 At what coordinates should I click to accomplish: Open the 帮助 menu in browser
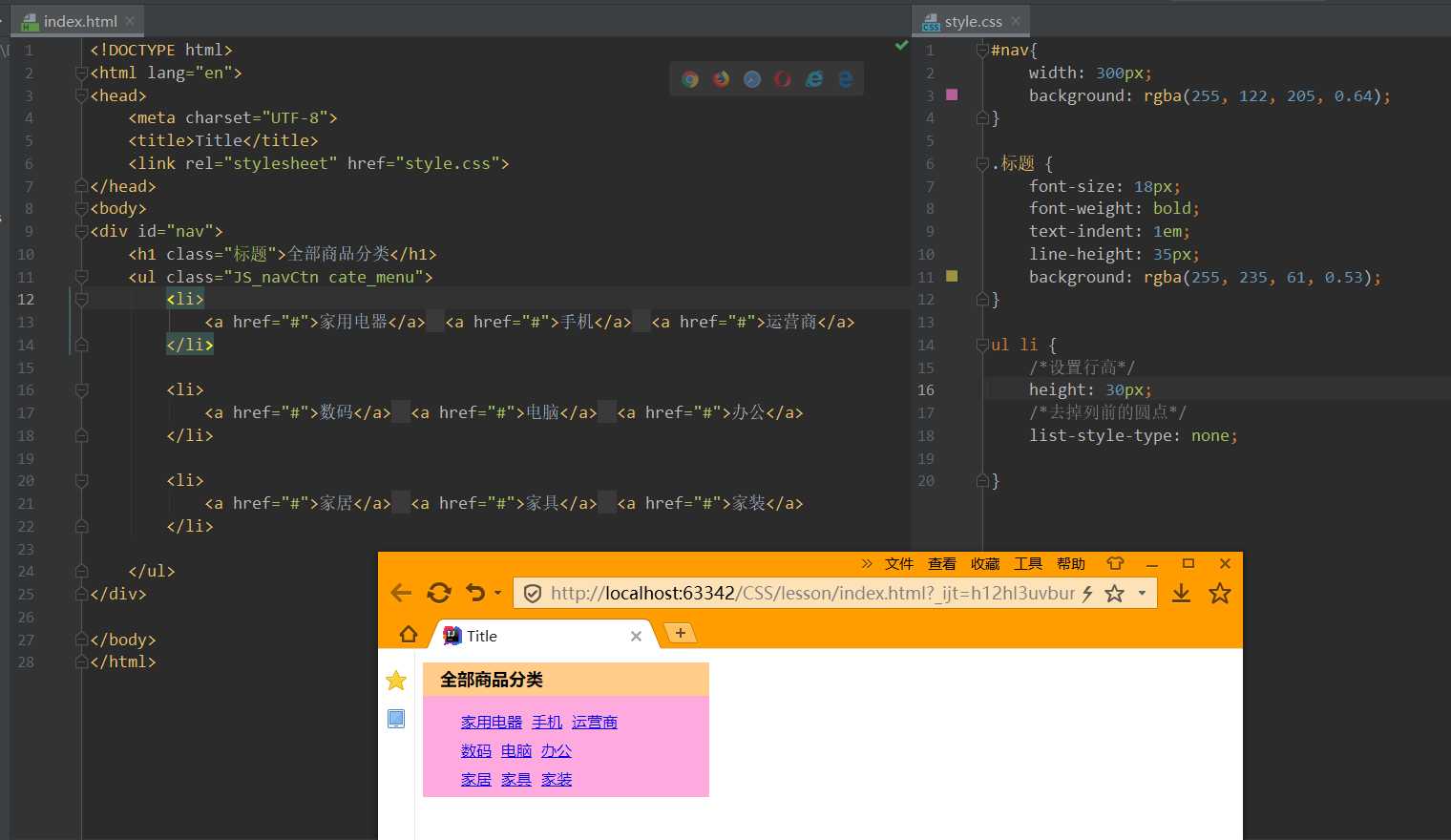tap(1071, 564)
